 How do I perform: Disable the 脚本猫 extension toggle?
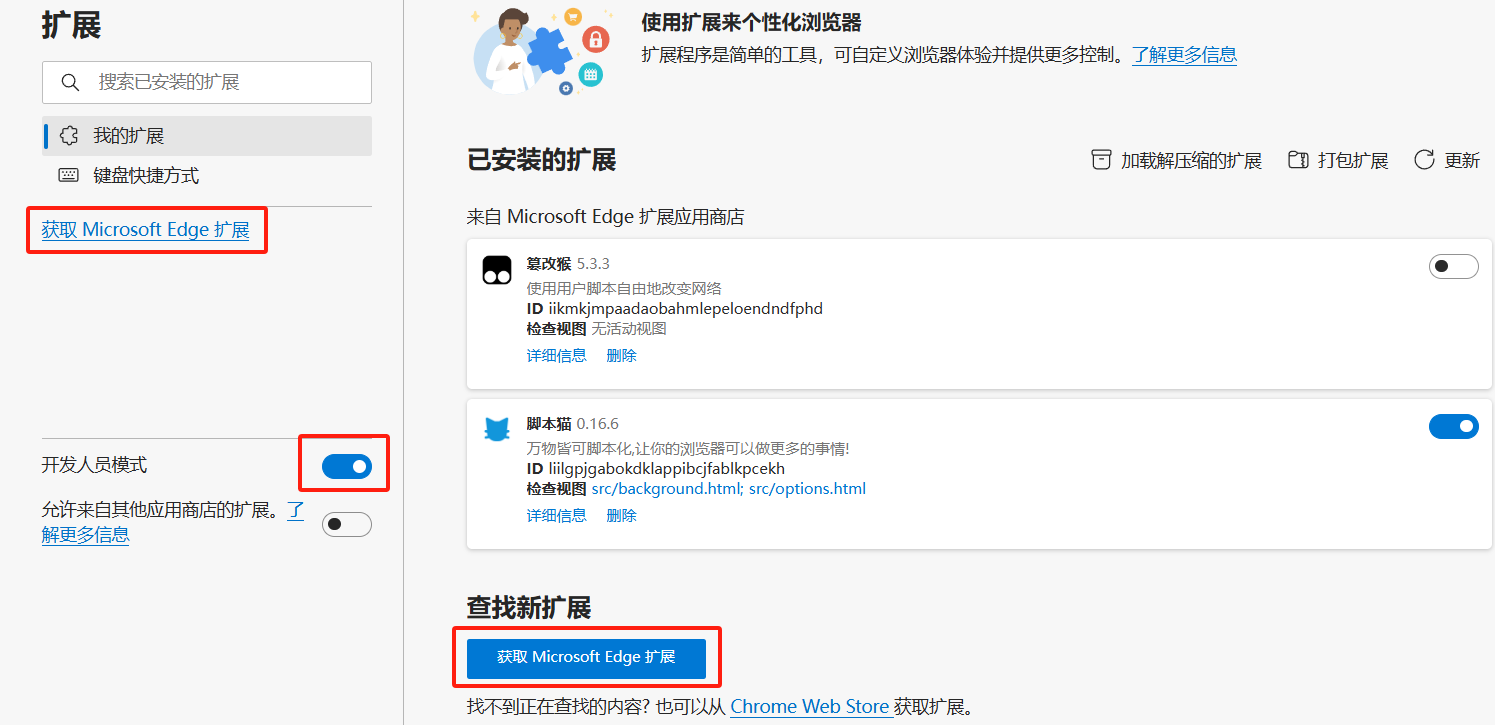(x=1453, y=427)
